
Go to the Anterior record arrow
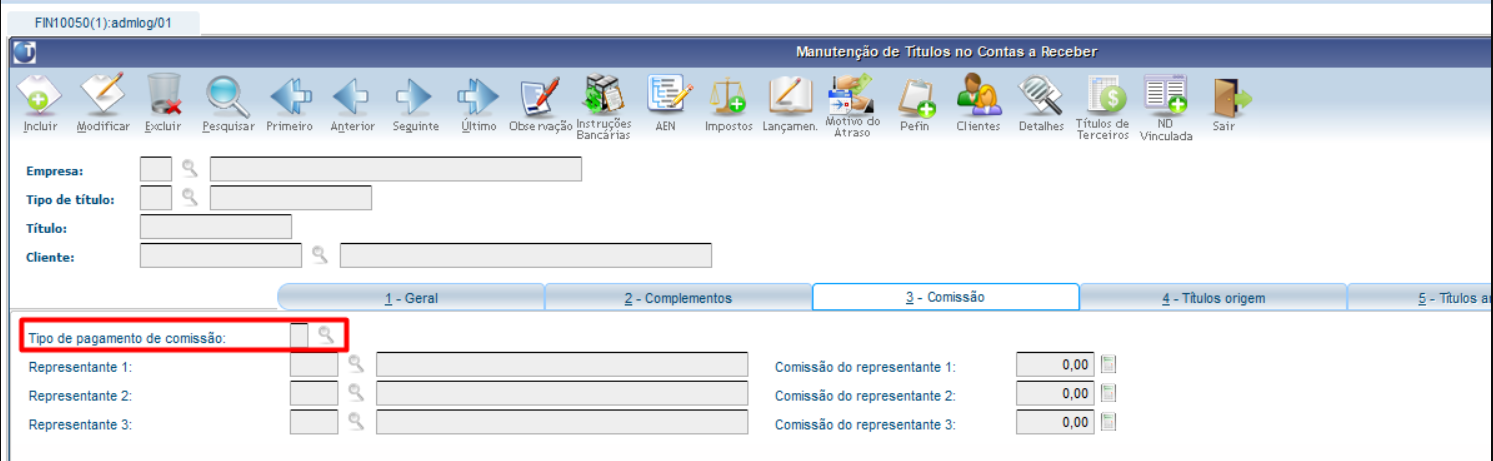352,97
